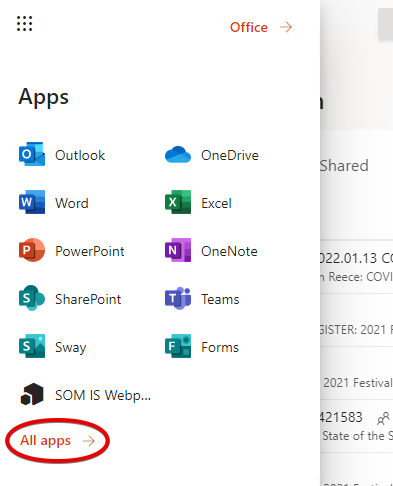Open the Office home link

point(249,27)
